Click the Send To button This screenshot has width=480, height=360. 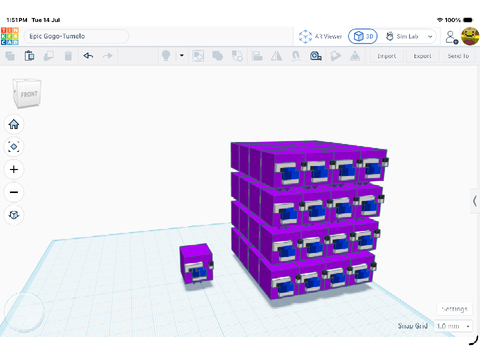tap(458, 56)
